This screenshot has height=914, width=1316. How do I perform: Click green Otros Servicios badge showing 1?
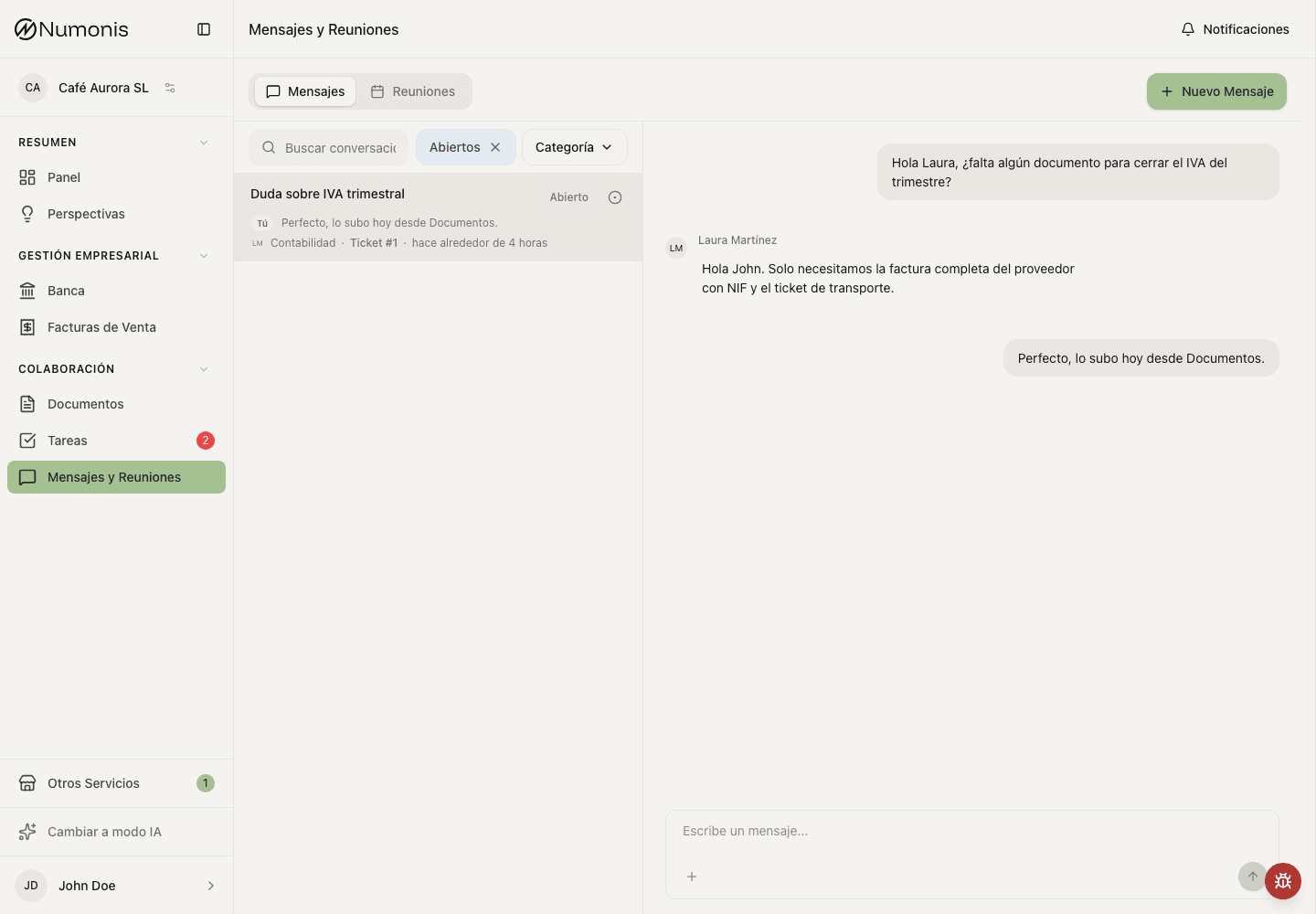206,783
